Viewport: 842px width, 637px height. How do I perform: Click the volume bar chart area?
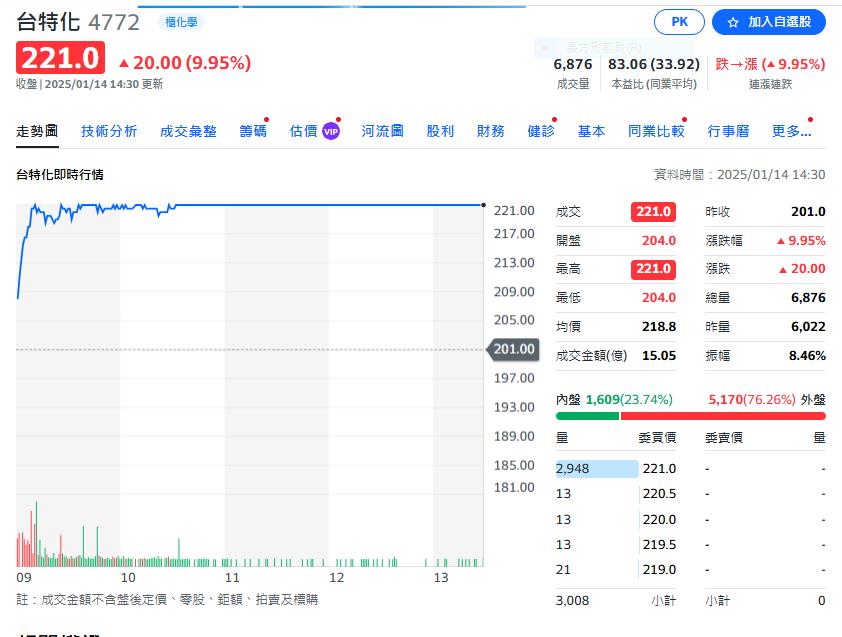click(250, 534)
